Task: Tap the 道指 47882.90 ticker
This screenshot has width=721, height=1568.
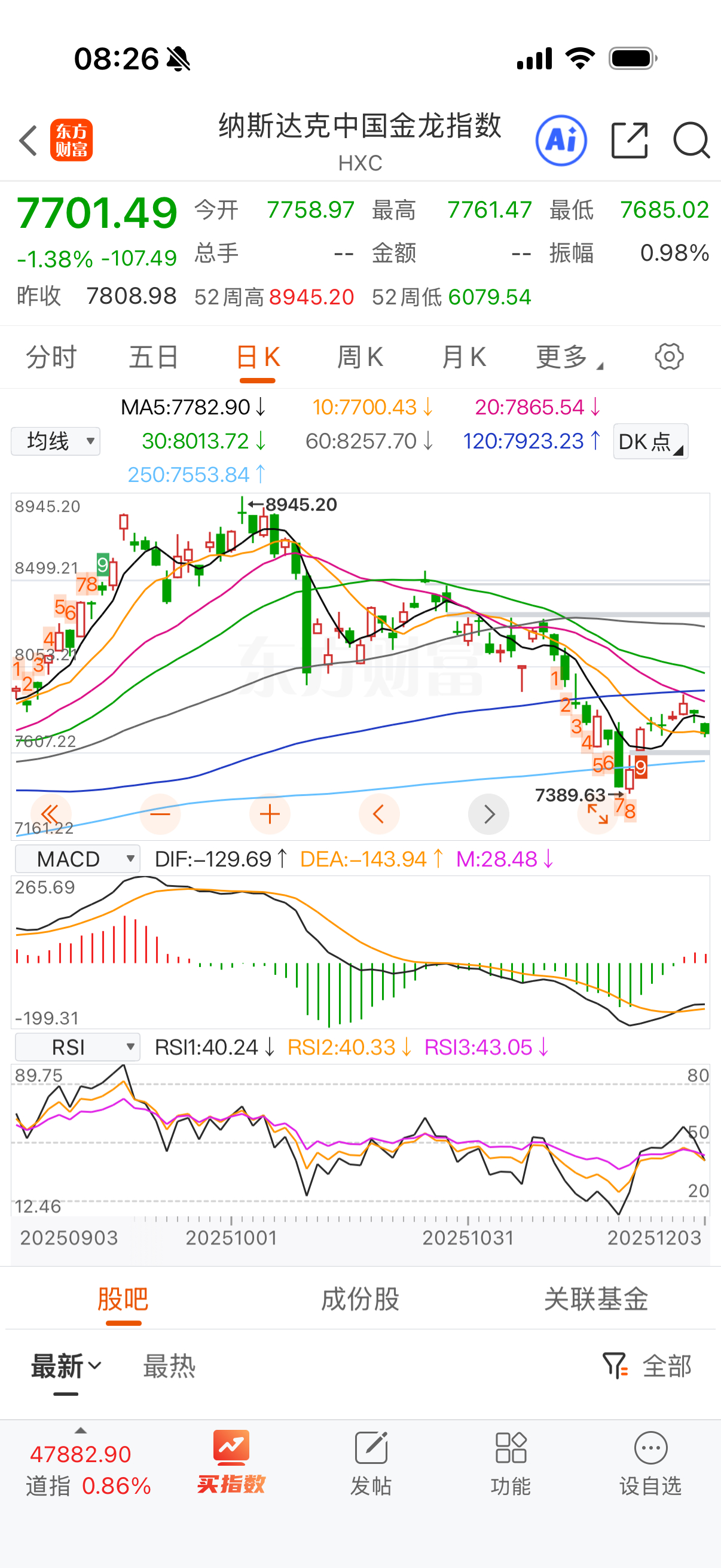Action: [88, 1469]
